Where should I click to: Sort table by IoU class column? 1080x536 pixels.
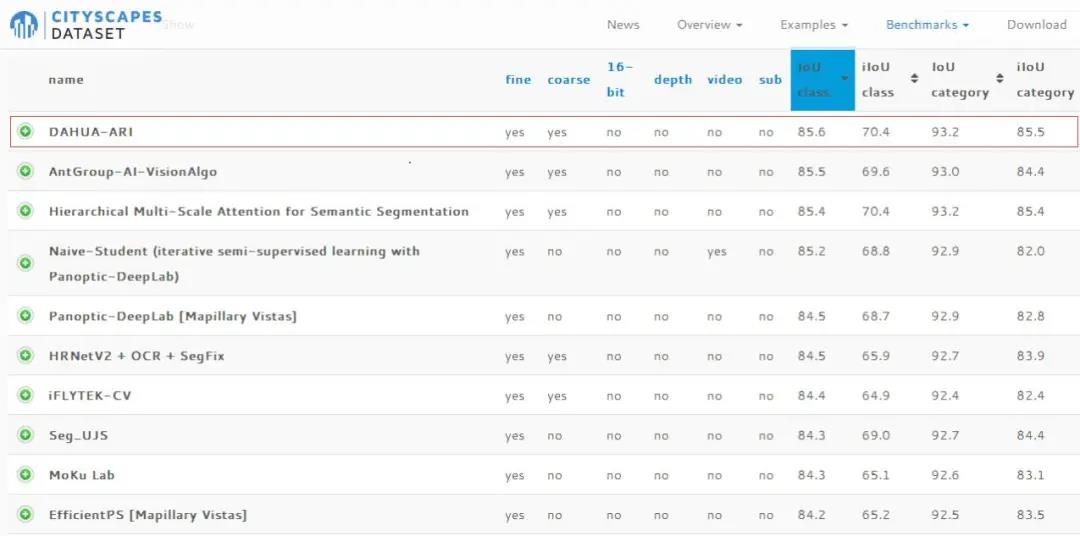[x=822, y=79]
